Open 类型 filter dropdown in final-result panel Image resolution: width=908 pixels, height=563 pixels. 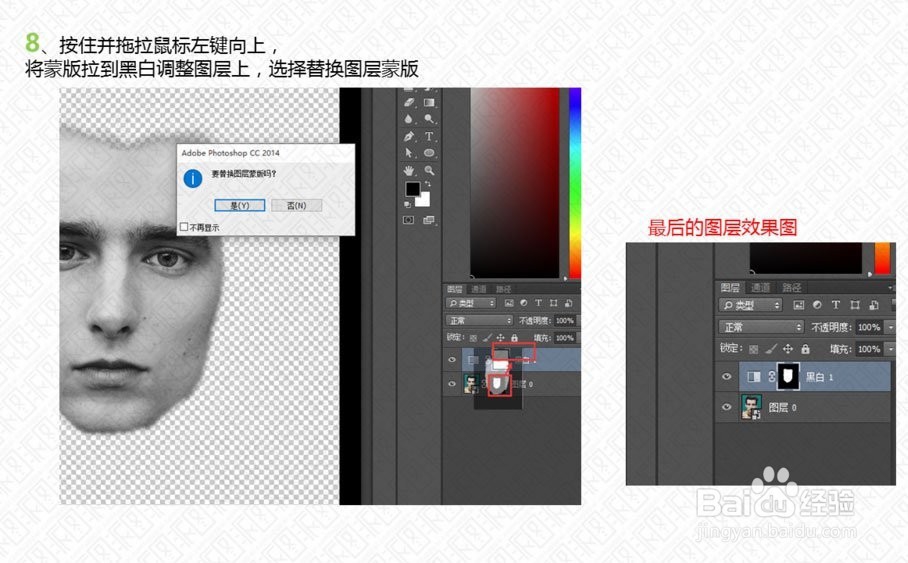click(x=750, y=305)
